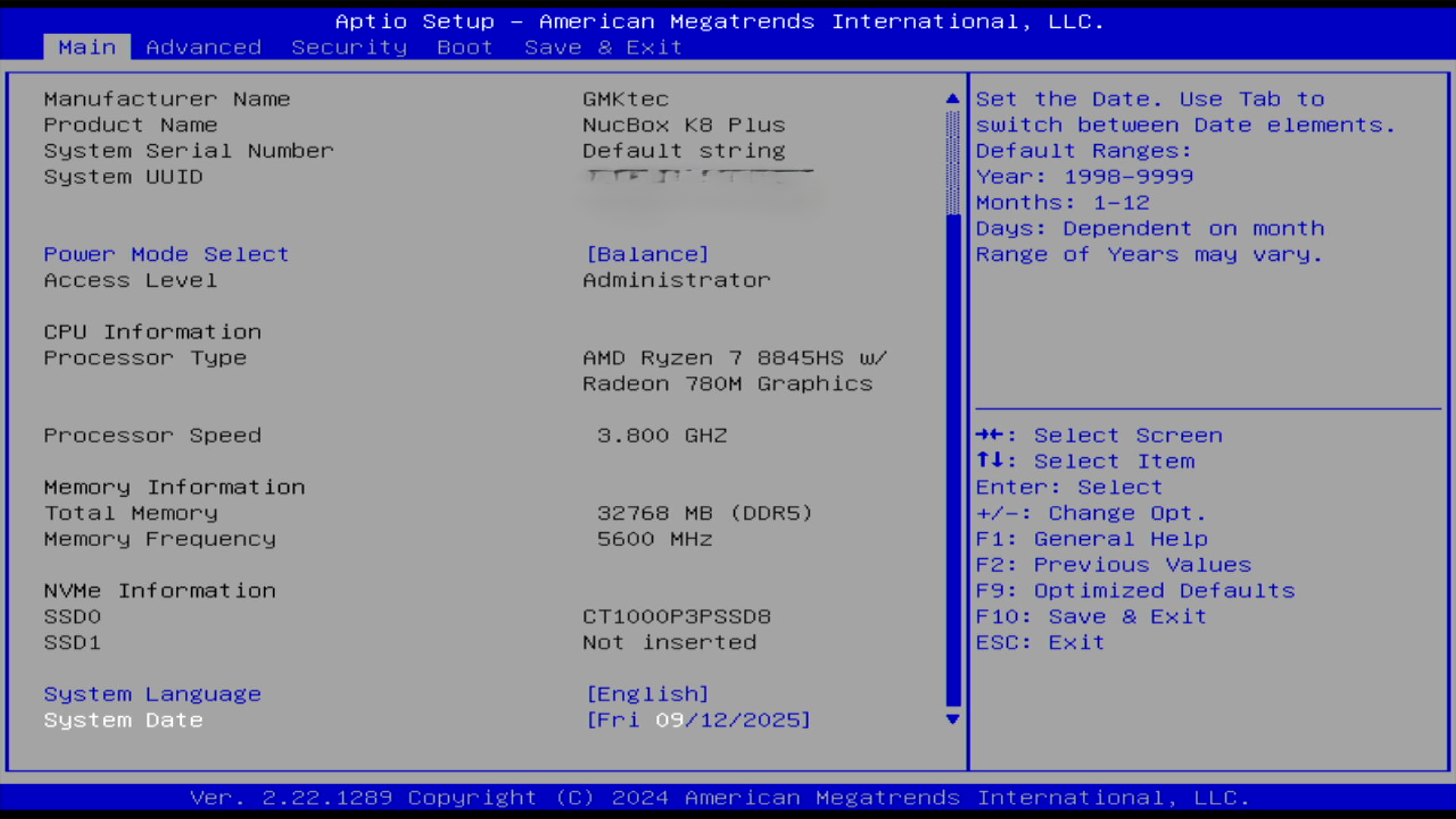Click the F9: Optimized Defaults hint
Image resolution: width=1456 pixels, height=819 pixels.
pyautogui.click(x=1135, y=591)
